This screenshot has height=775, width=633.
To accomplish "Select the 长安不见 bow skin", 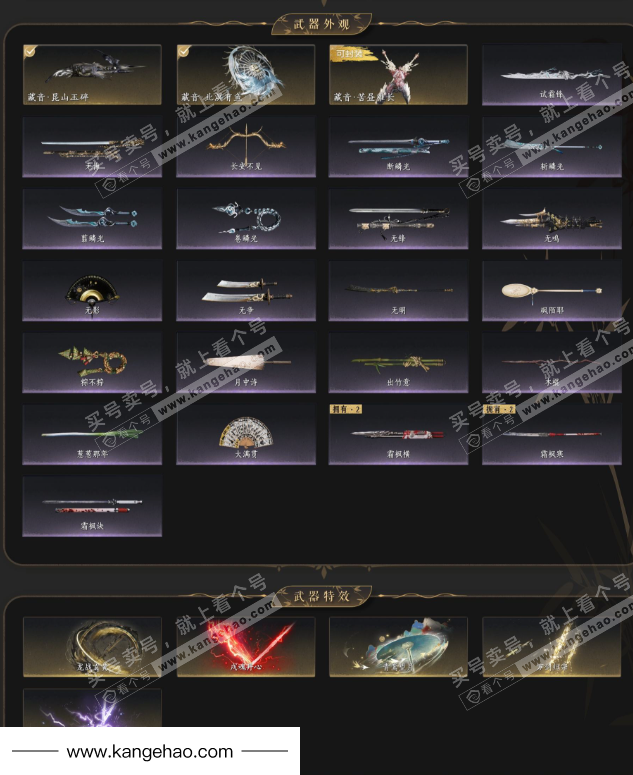I will (246, 147).
